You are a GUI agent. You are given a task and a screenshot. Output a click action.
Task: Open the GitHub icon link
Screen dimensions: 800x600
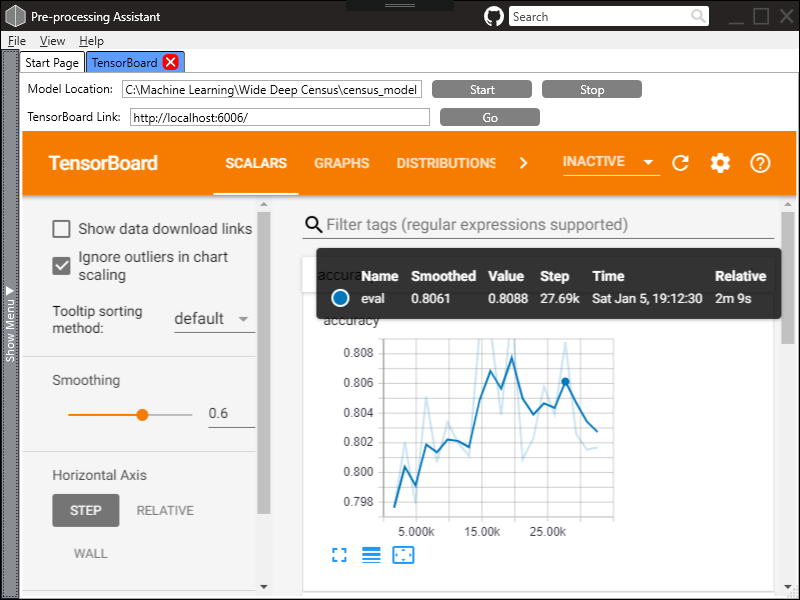[493, 17]
